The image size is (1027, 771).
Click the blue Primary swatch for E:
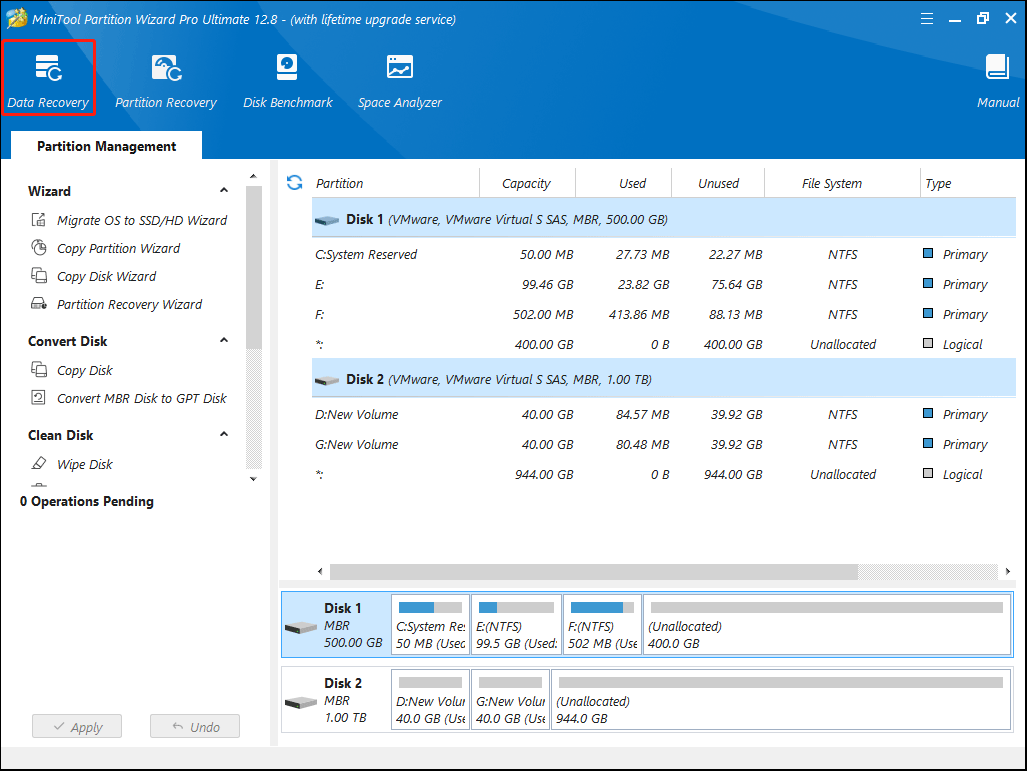click(x=927, y=283)
